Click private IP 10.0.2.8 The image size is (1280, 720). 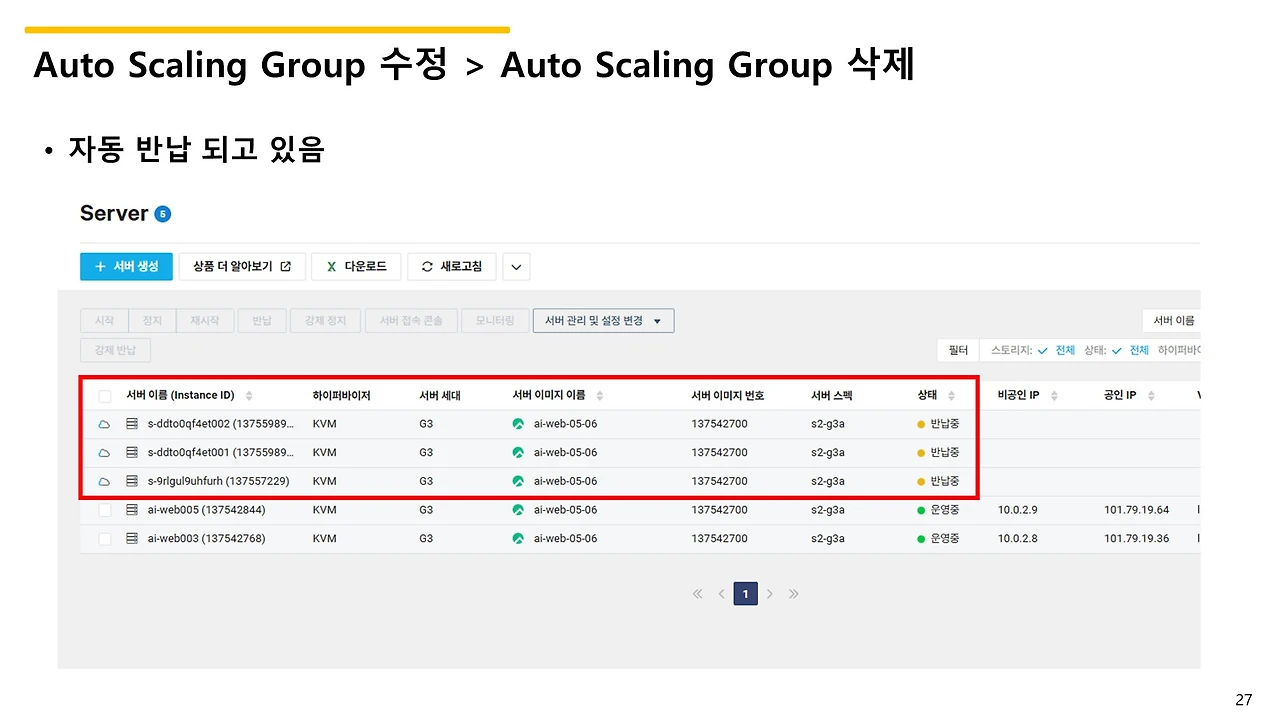tap(1018, 539)
